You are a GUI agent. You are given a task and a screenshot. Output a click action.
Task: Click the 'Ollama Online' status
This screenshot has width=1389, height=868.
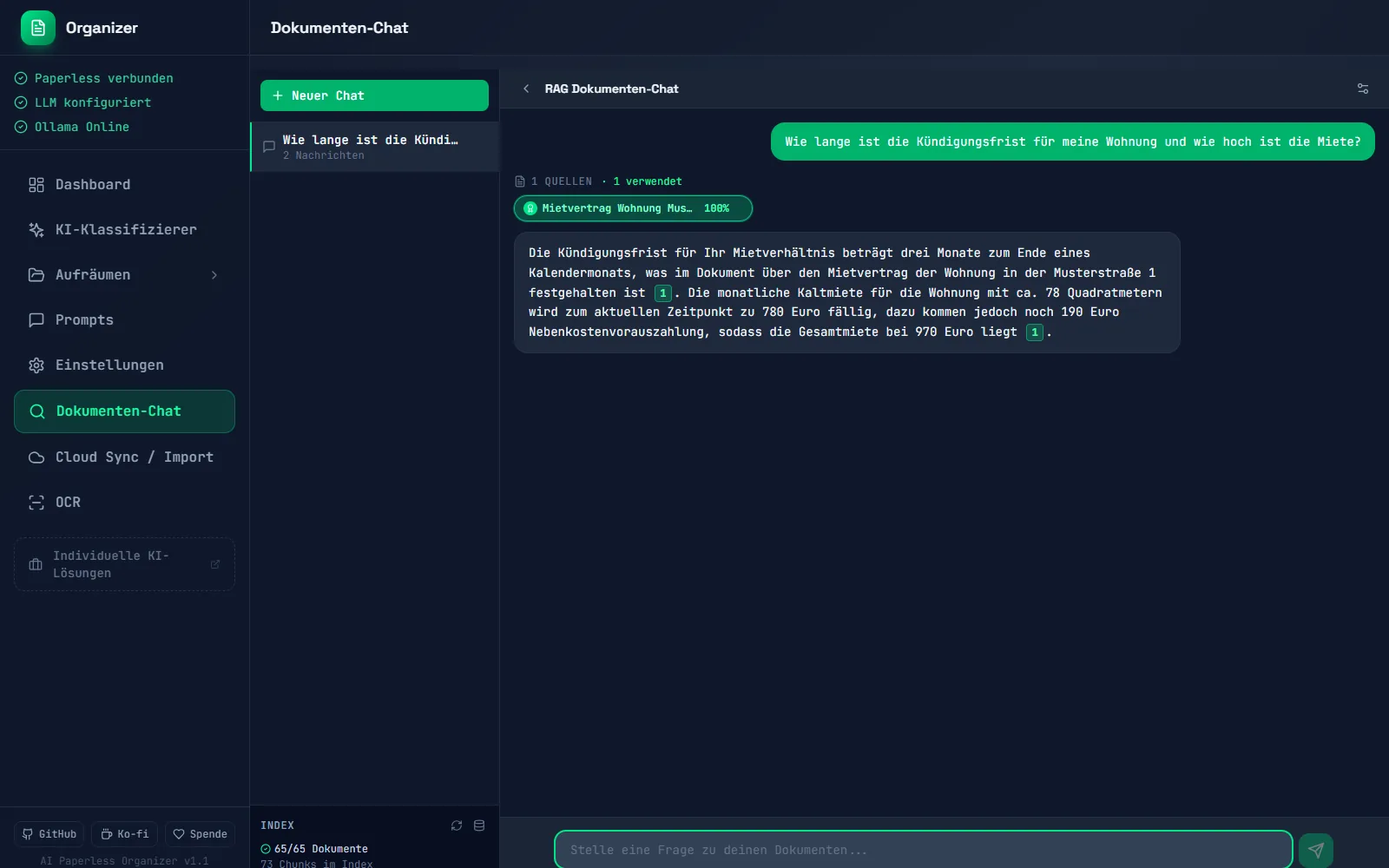point(72,127)
